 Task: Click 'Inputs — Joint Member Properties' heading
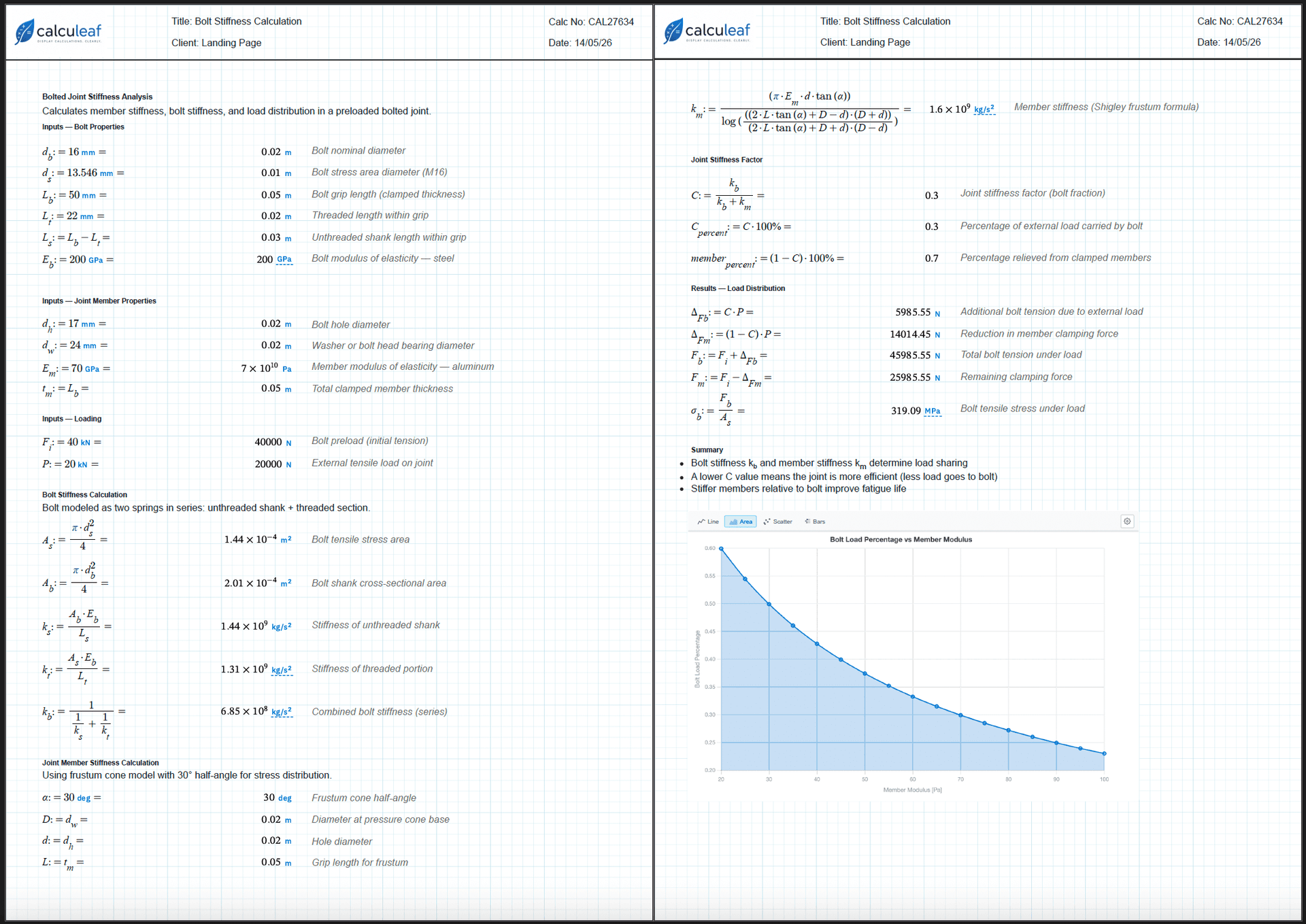[99, 301]
